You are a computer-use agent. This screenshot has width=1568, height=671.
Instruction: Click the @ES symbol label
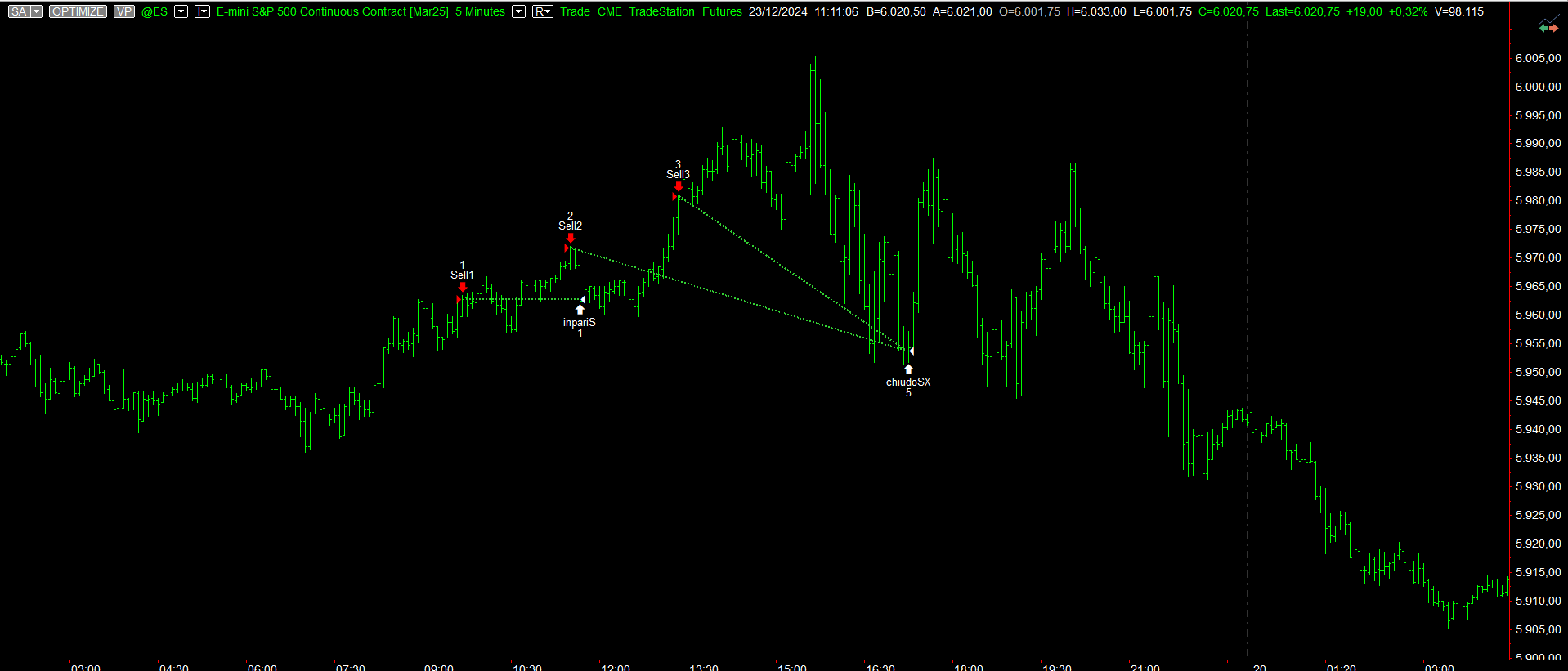(155, 11)
